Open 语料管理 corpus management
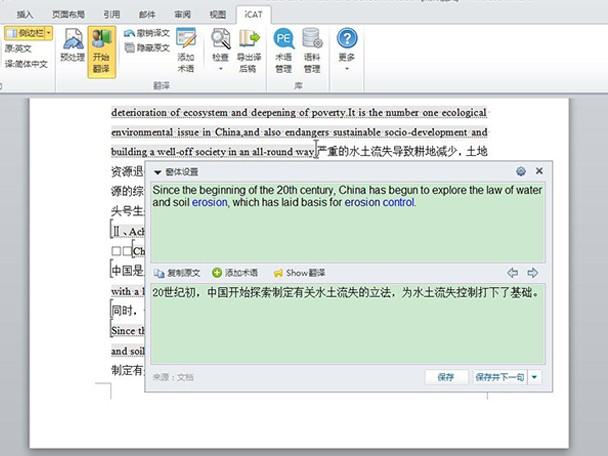 [312, 50]
